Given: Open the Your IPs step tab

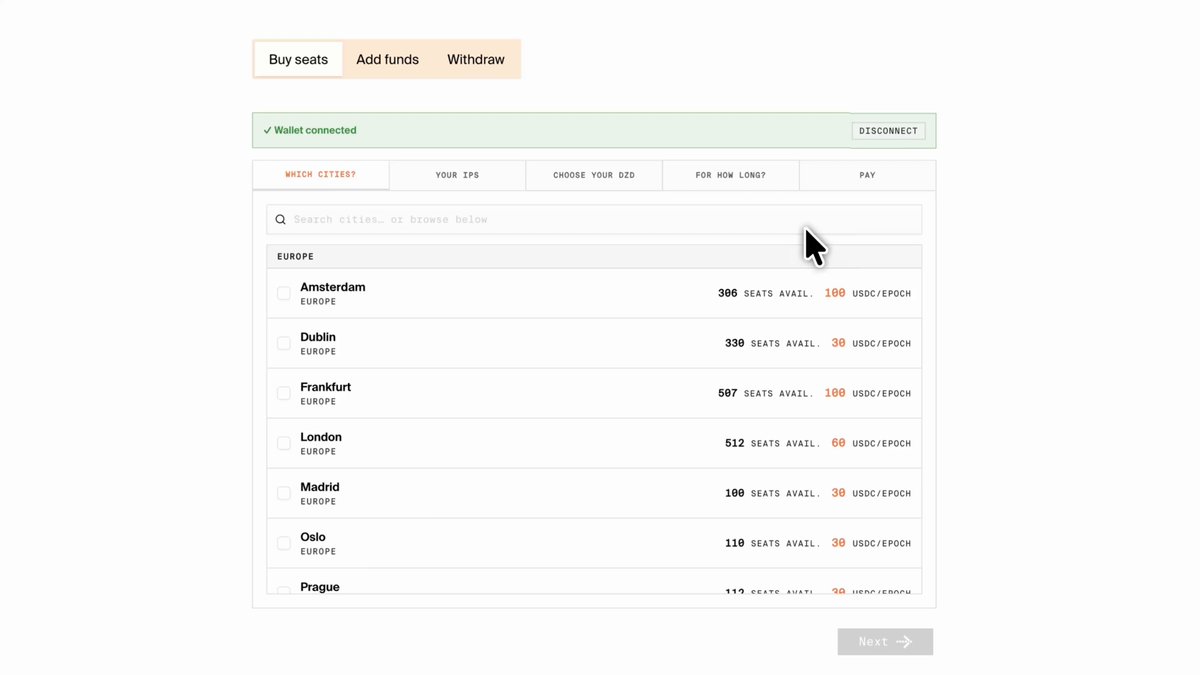Looking at the screenshot, I should [x=457, y=175].
